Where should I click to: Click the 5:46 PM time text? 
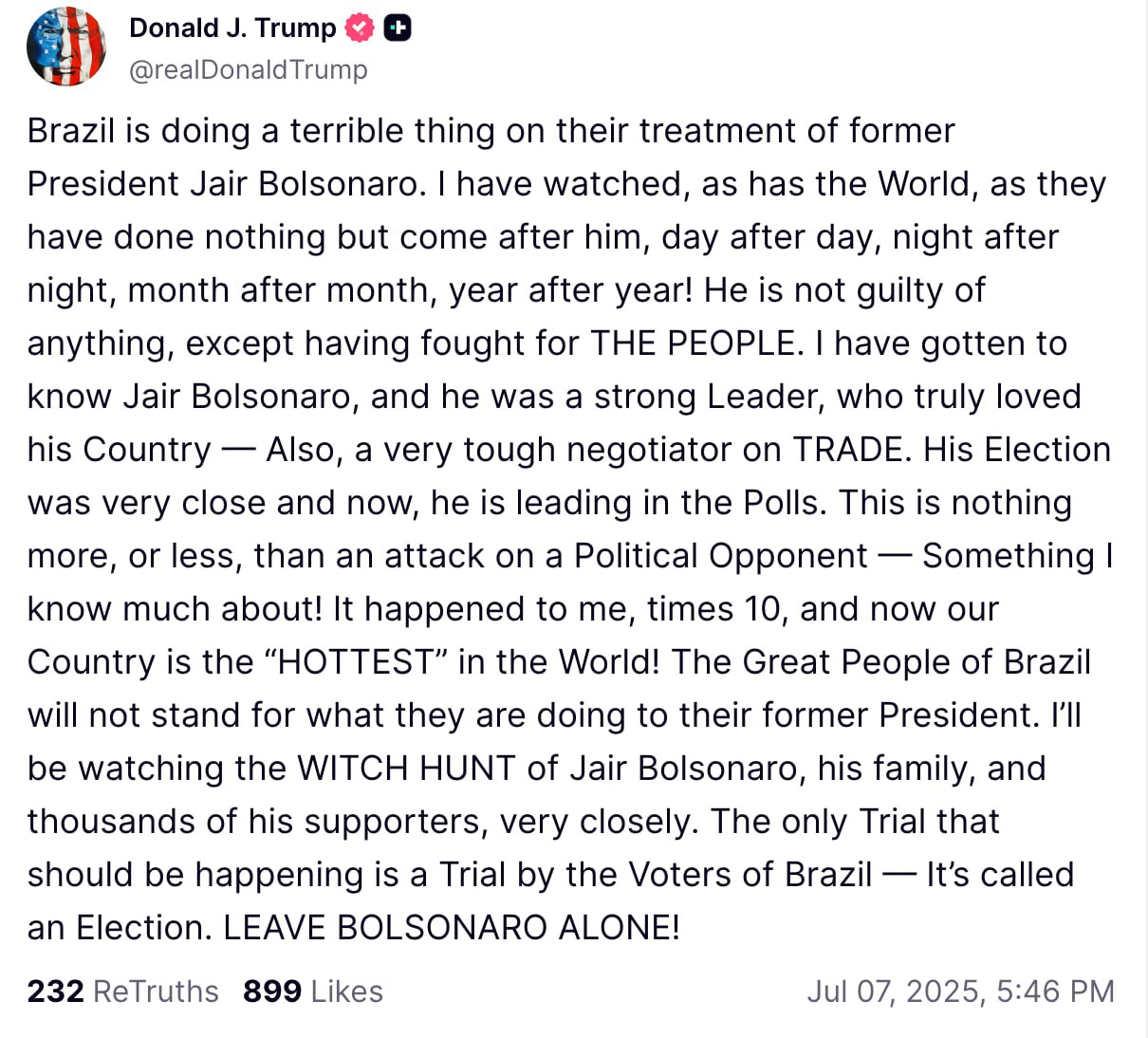click(x=1055, y=992)
